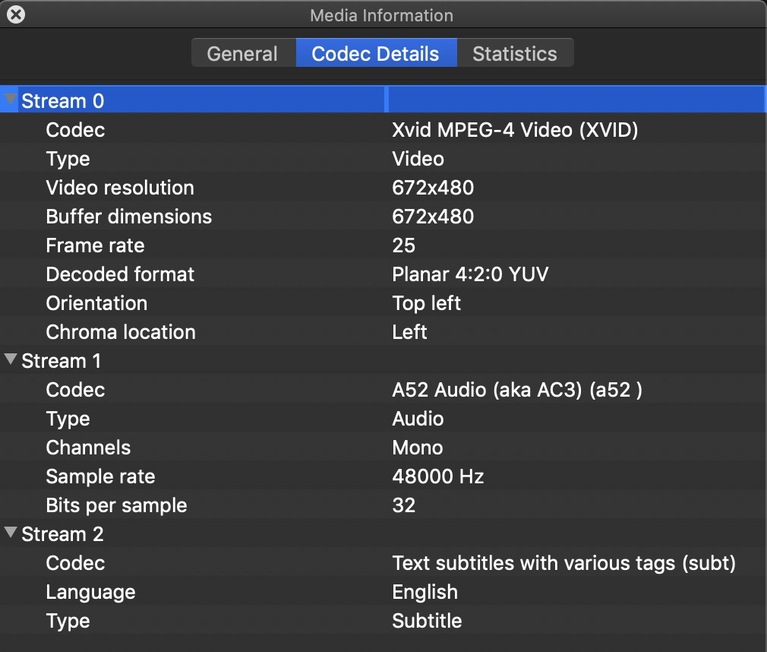The width and height of the screenshot is (767, 652).
Task: Collapse the Stream 1 disclosure triangle
Action: [11, 360]
